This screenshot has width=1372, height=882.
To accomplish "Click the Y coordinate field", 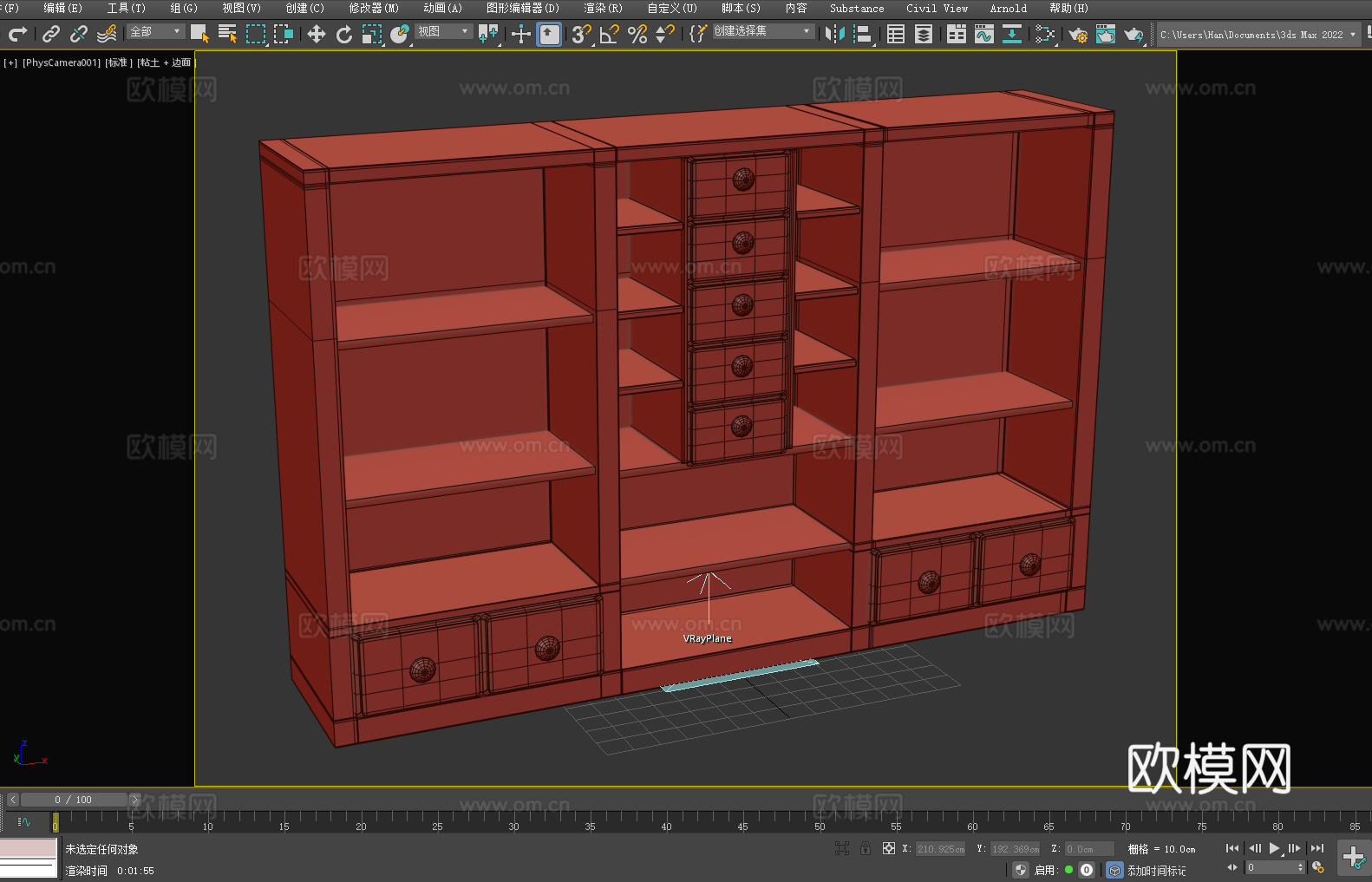I will coord(1016,849).
